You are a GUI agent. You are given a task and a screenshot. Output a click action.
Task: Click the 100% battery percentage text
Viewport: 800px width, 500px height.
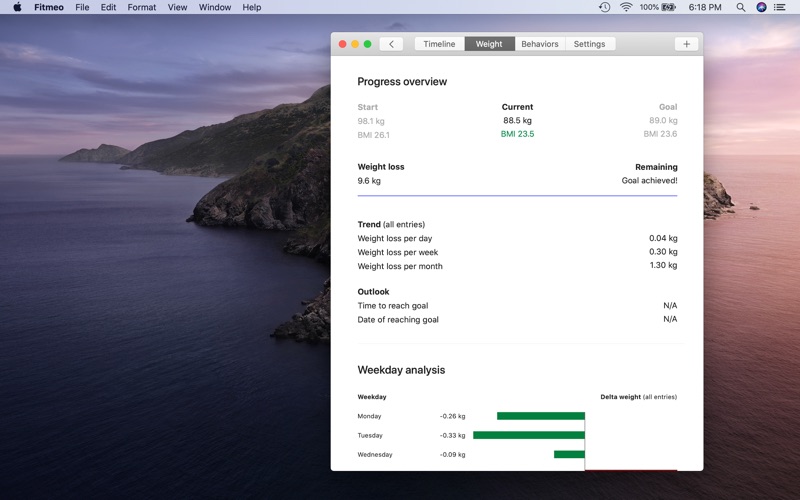click(x=649, y=7)
